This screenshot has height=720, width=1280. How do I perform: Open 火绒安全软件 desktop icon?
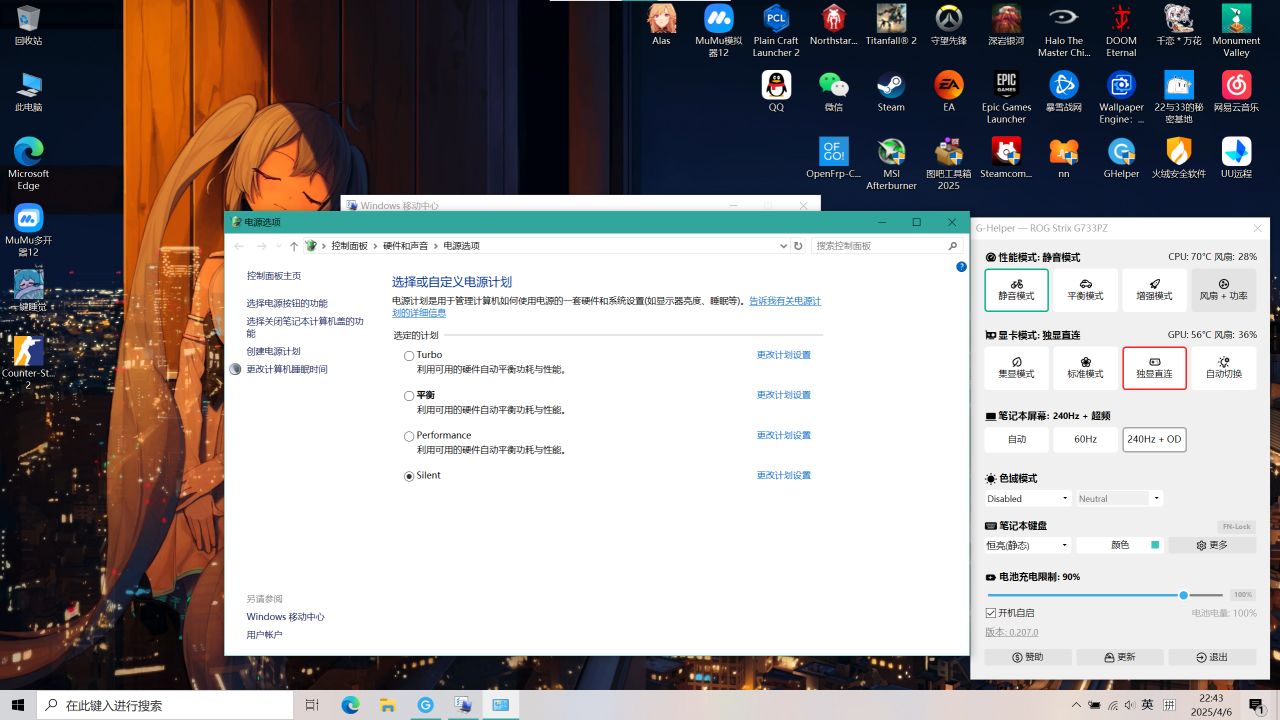(1179, 157)
